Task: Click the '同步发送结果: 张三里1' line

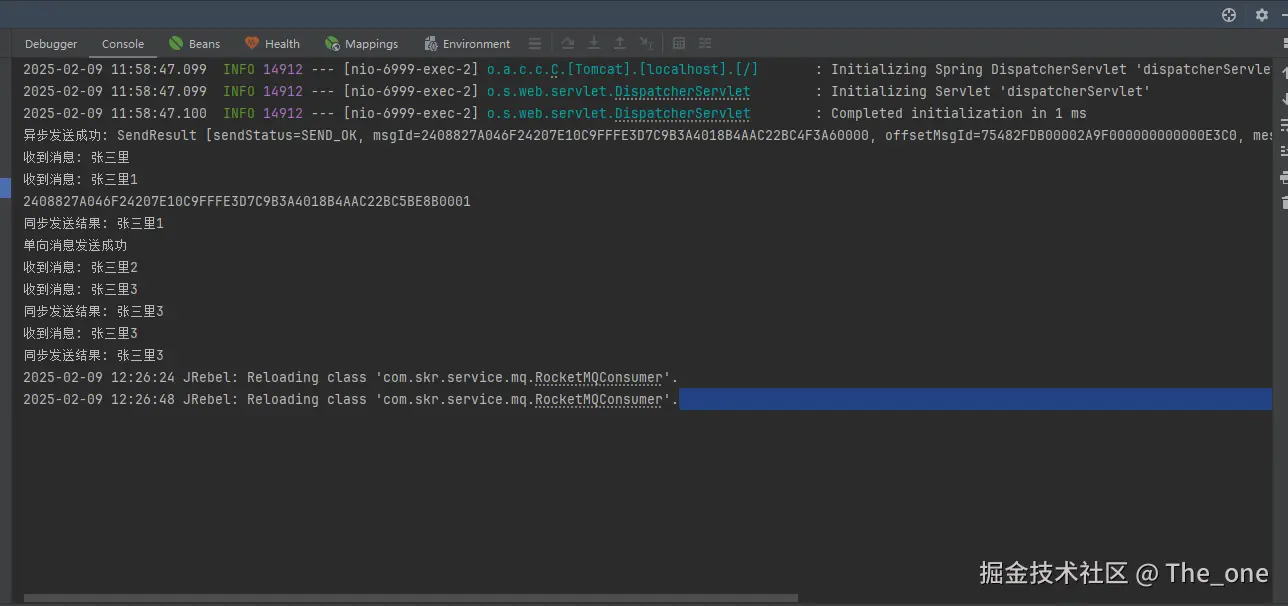Action: point(93,223)
